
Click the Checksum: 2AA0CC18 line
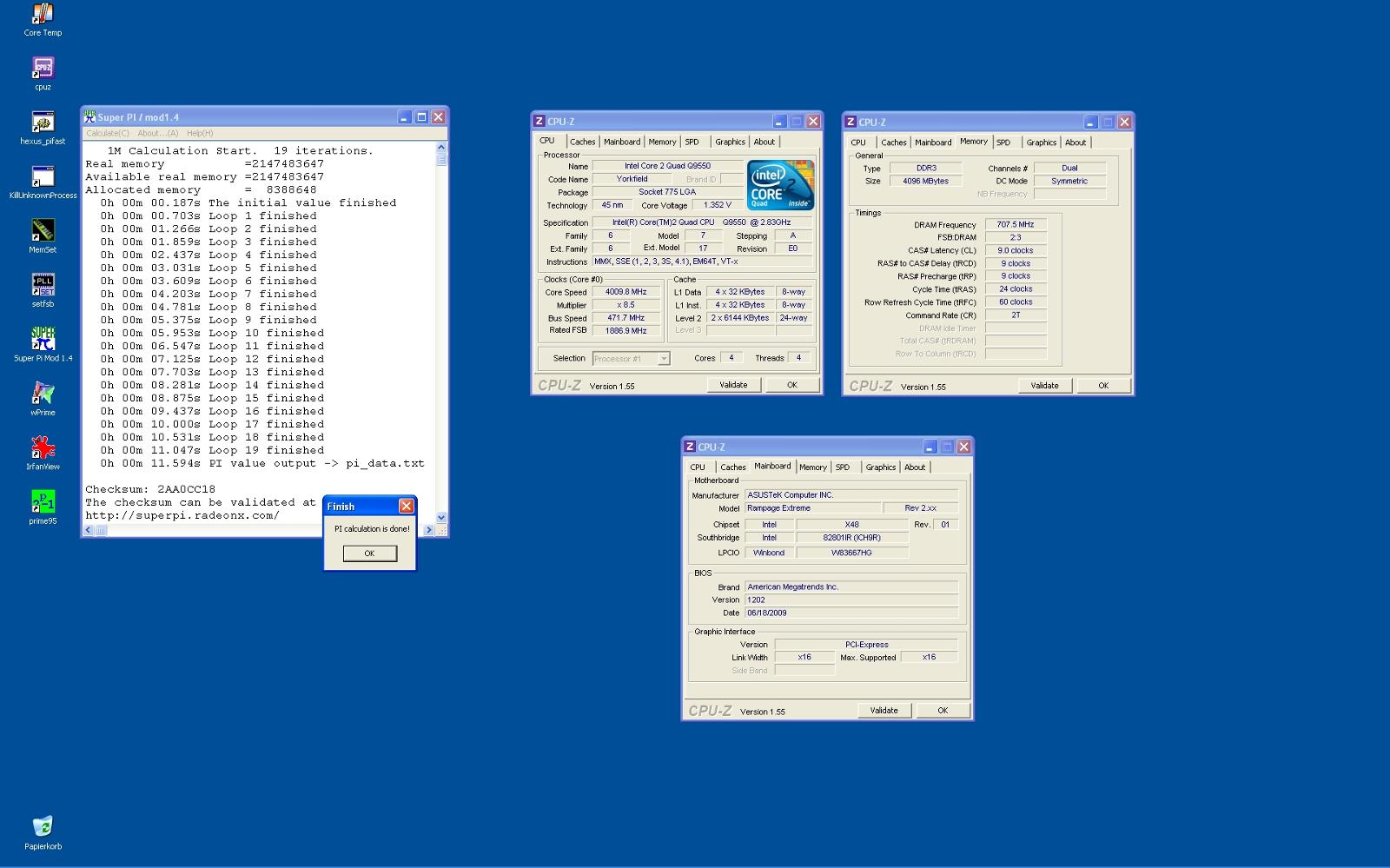(150, 489)
